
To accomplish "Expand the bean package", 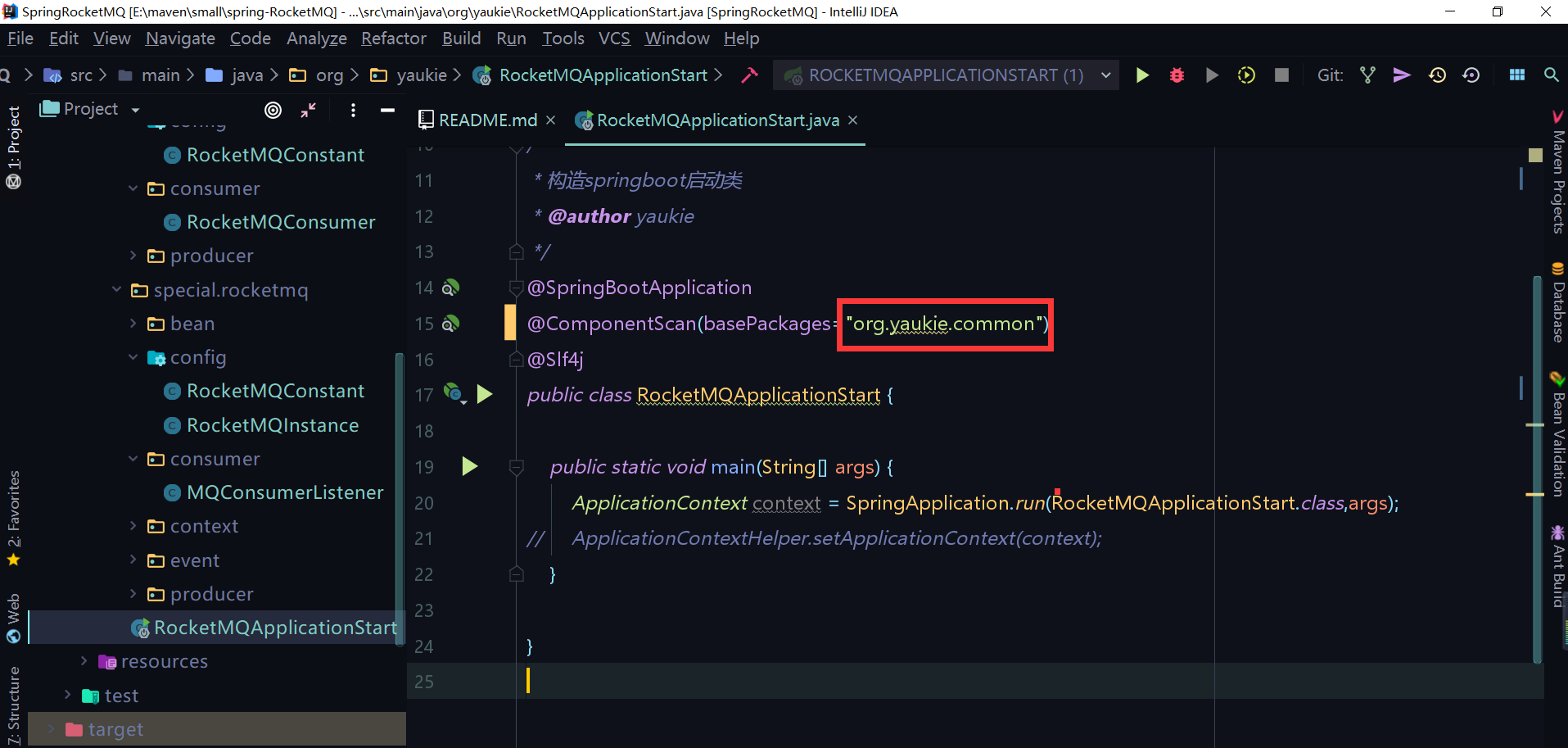I will (x=133, y=324).
